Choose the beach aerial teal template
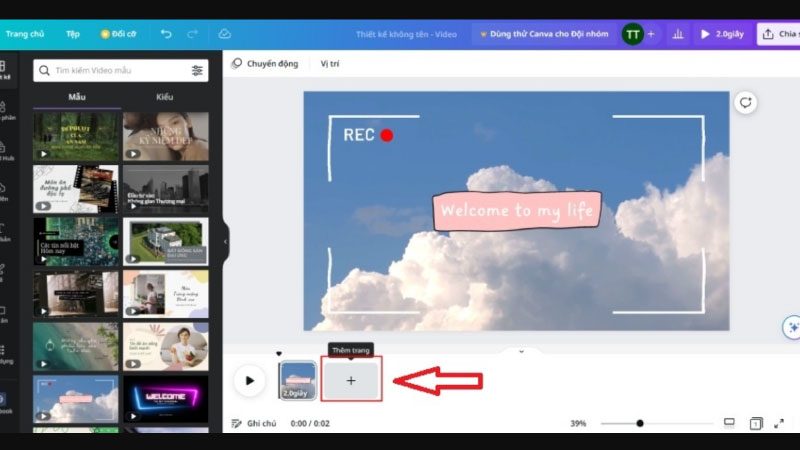 tap(76, 347)
